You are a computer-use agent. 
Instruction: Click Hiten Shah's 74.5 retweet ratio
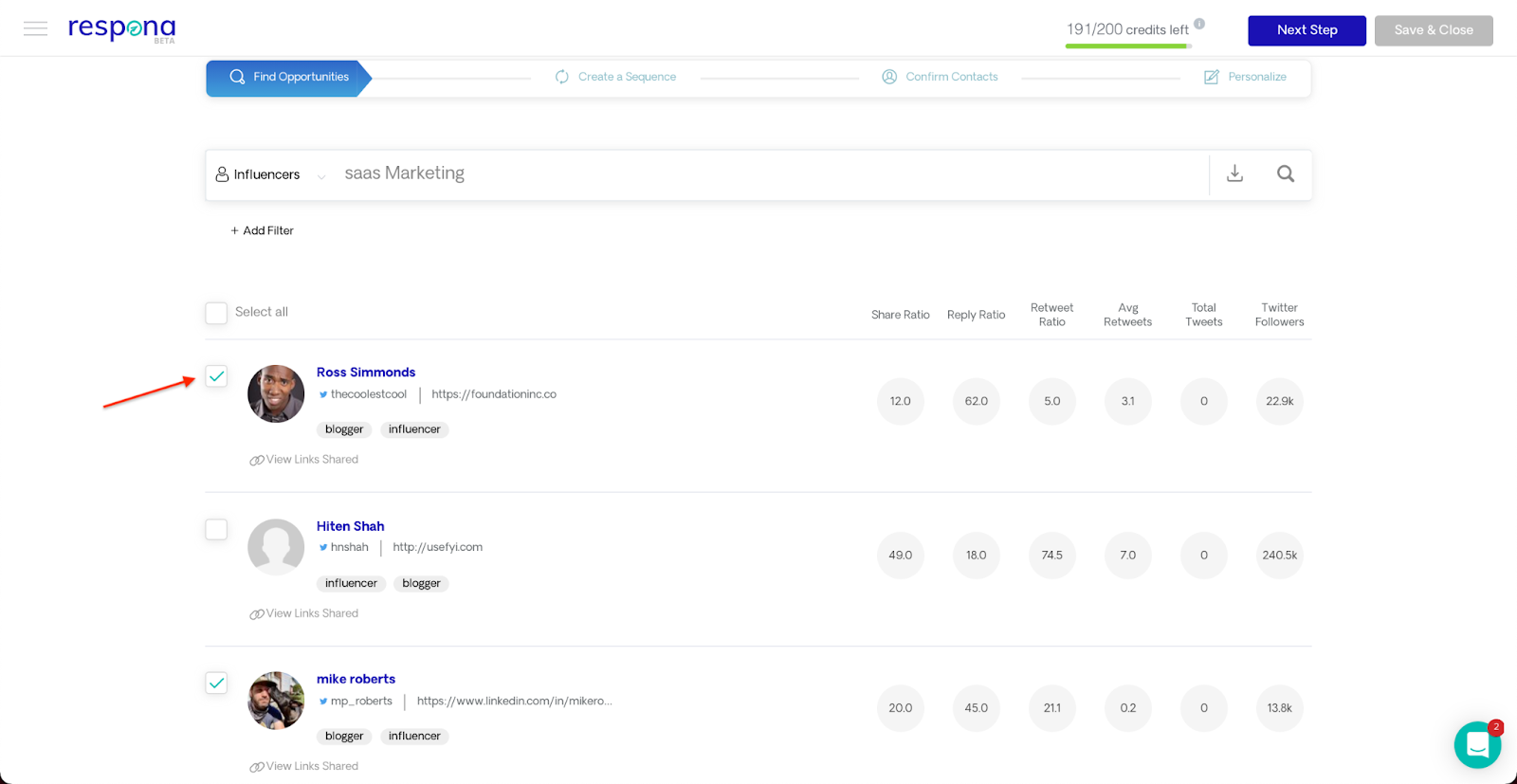pyautogui.click(x=1052, y=556)
